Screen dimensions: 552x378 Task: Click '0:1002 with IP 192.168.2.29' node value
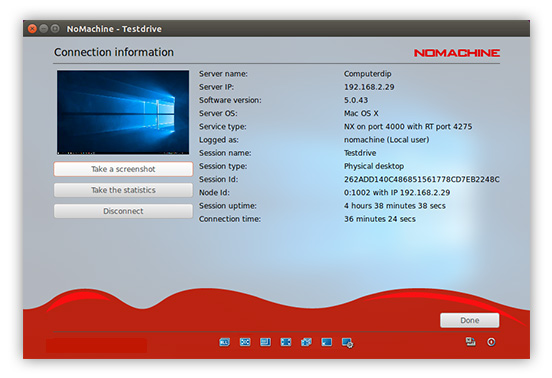point(397,193)
